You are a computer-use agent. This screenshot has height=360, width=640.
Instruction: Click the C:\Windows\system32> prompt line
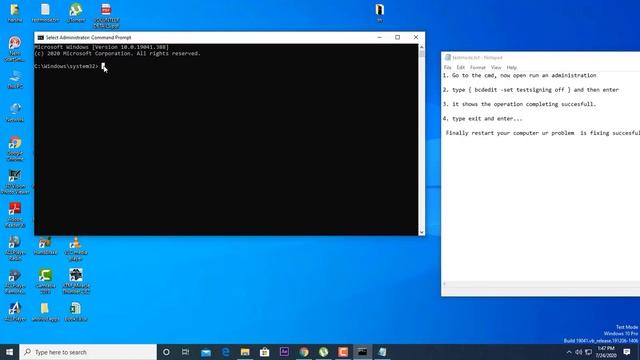pos(67,66)
